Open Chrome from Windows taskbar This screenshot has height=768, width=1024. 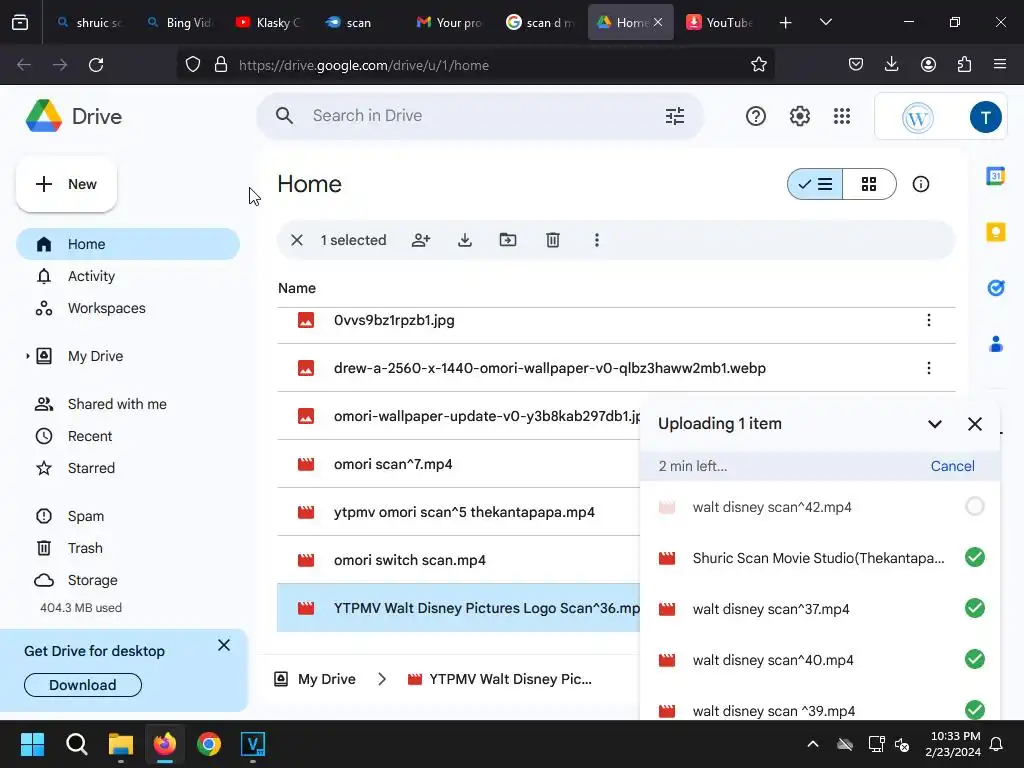click(209, 744)
